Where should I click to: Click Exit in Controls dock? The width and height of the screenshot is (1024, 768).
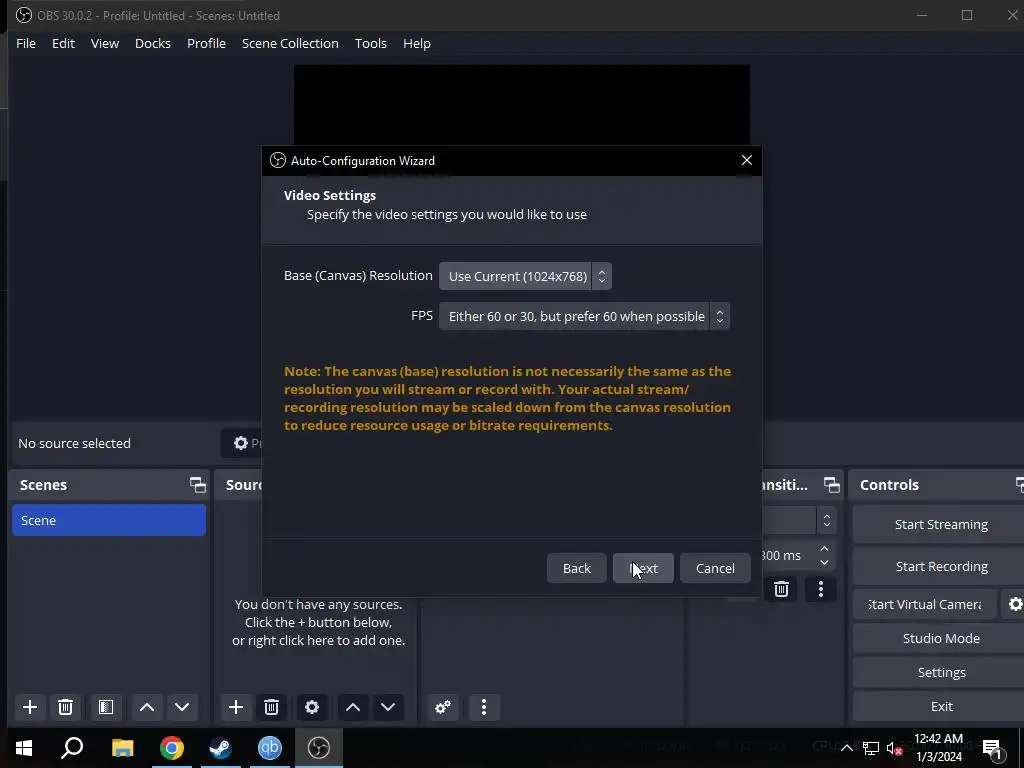click(941, 706)
